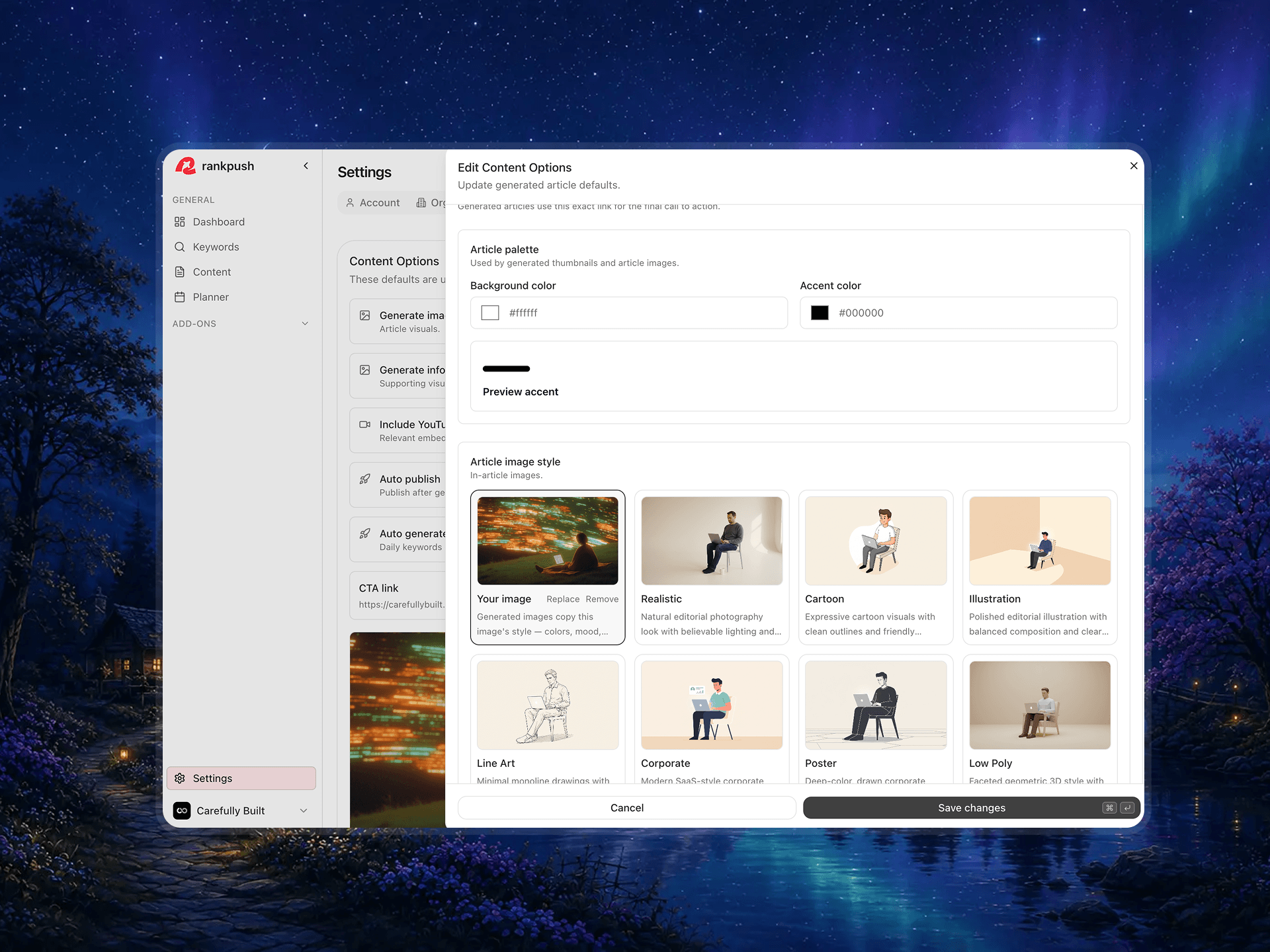Click the Org building icon in the tabs
This screenshot has width=1270, height=952.
[x=421, y=202]
